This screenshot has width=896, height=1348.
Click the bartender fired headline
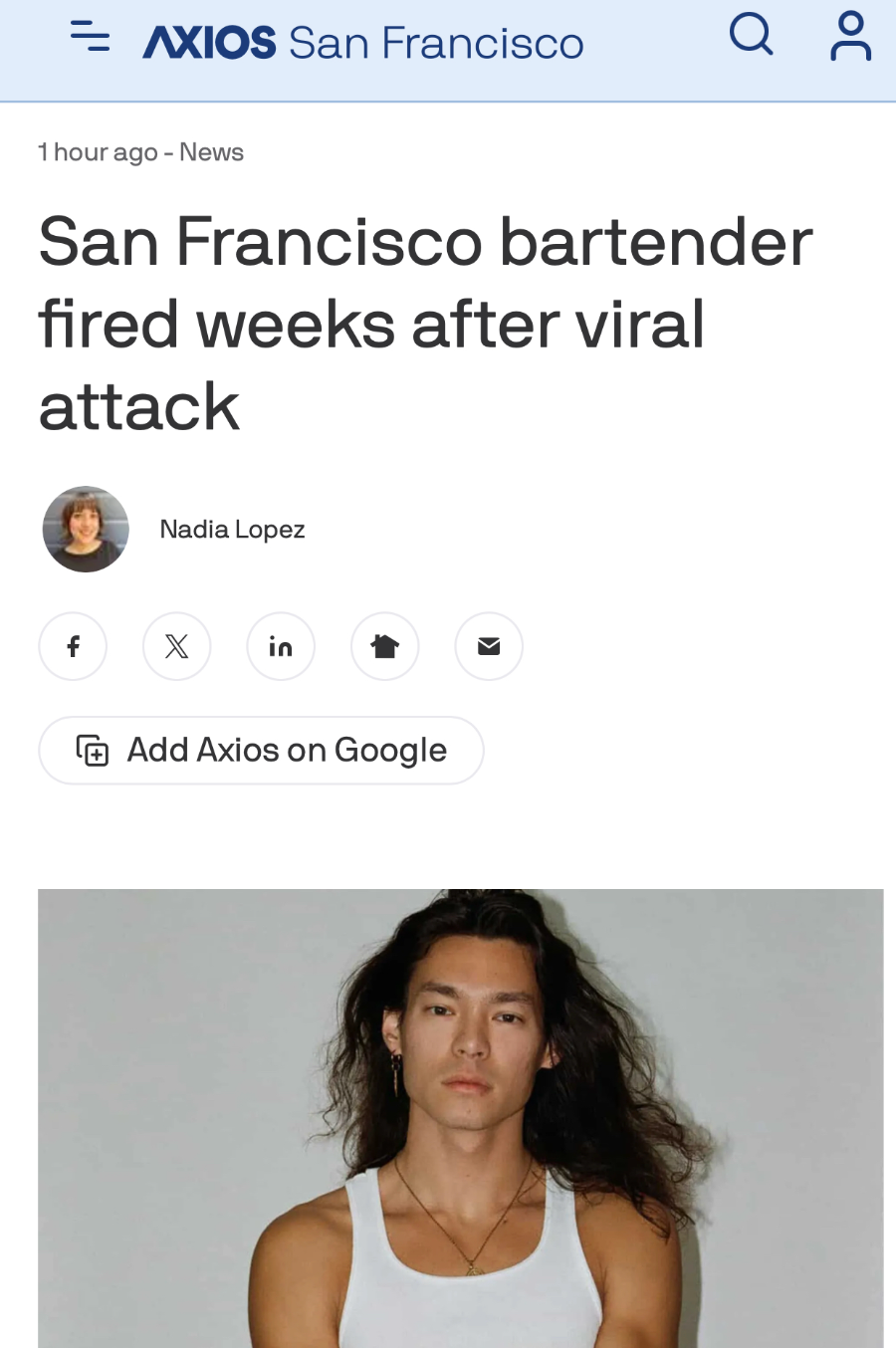426,324
